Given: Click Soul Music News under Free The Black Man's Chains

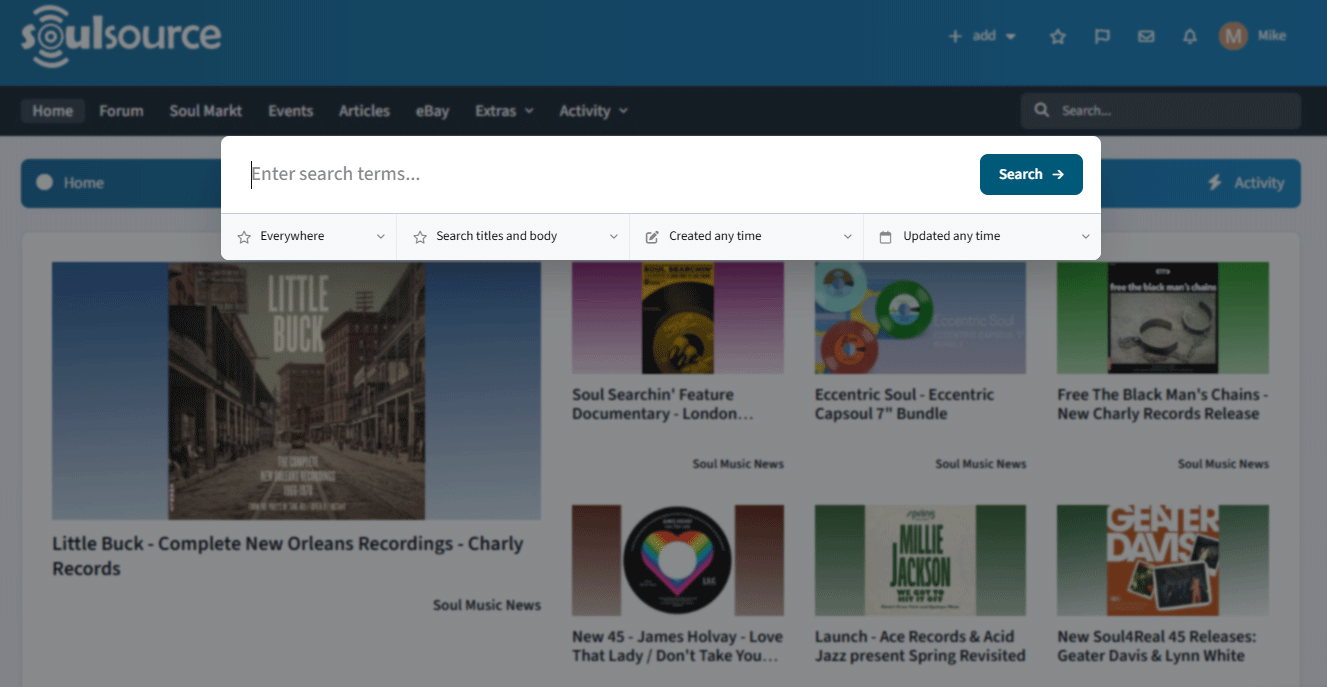Looking at the screenshot, I should click(x=1223, y=464).
